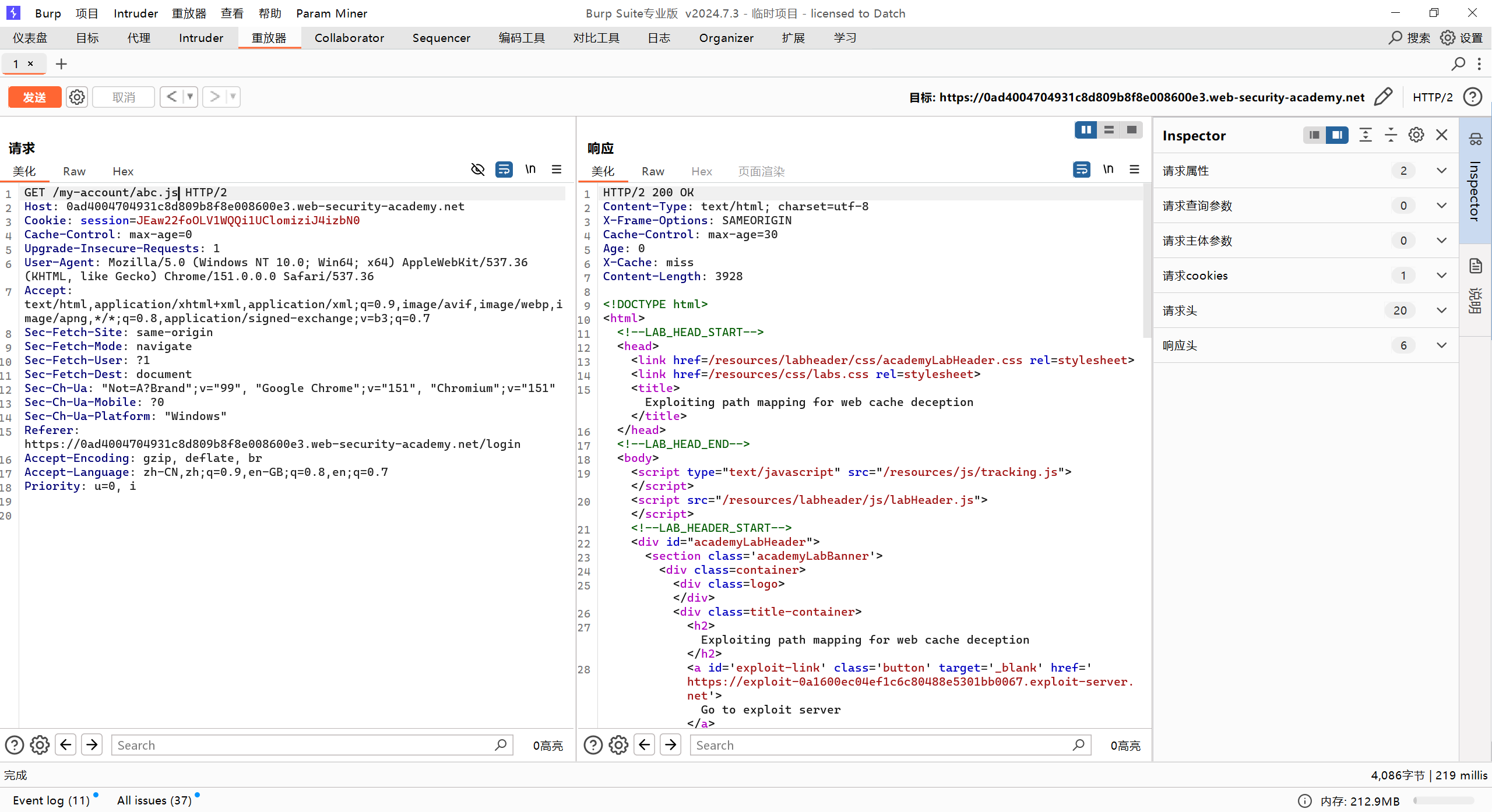Jump to previous request search match
This screenshot has width=1492, height=812.
(x=66, y=745)
